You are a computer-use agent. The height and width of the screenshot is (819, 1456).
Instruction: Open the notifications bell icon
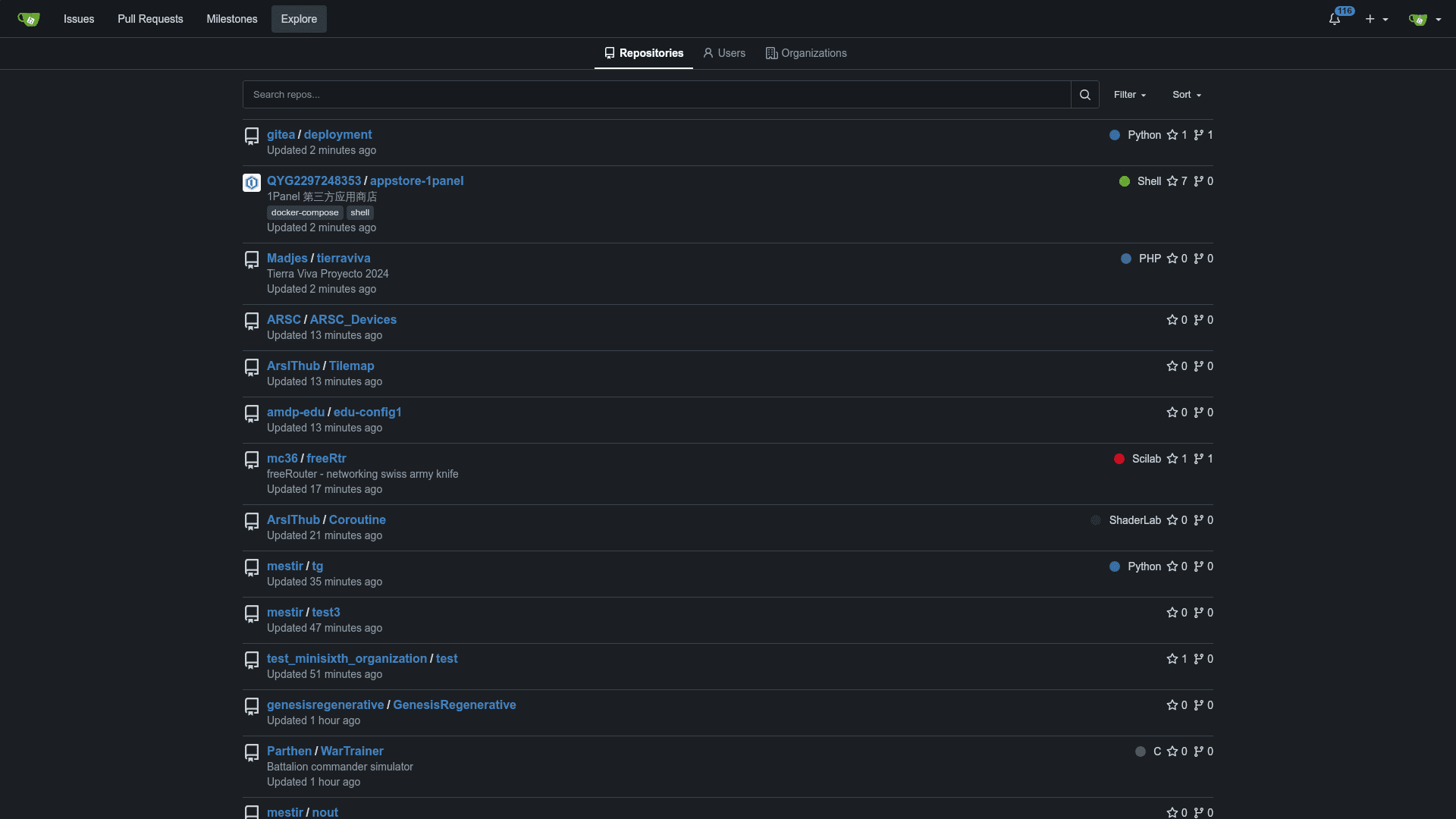pyautogui.click(x=1335, y=19)
